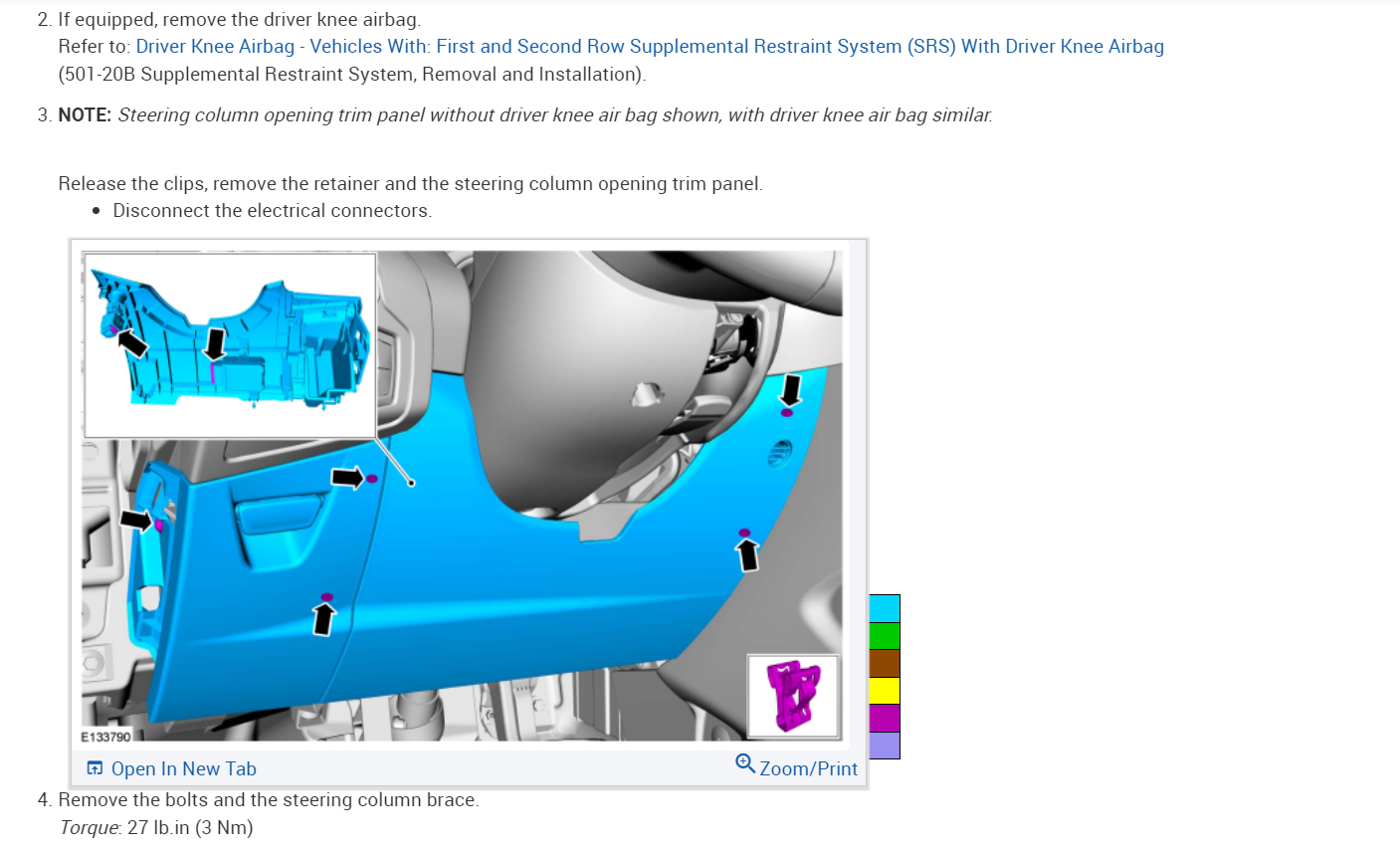
Task: Click the arrow near the lower-right fastener
Action: click(x=747, y=554)
